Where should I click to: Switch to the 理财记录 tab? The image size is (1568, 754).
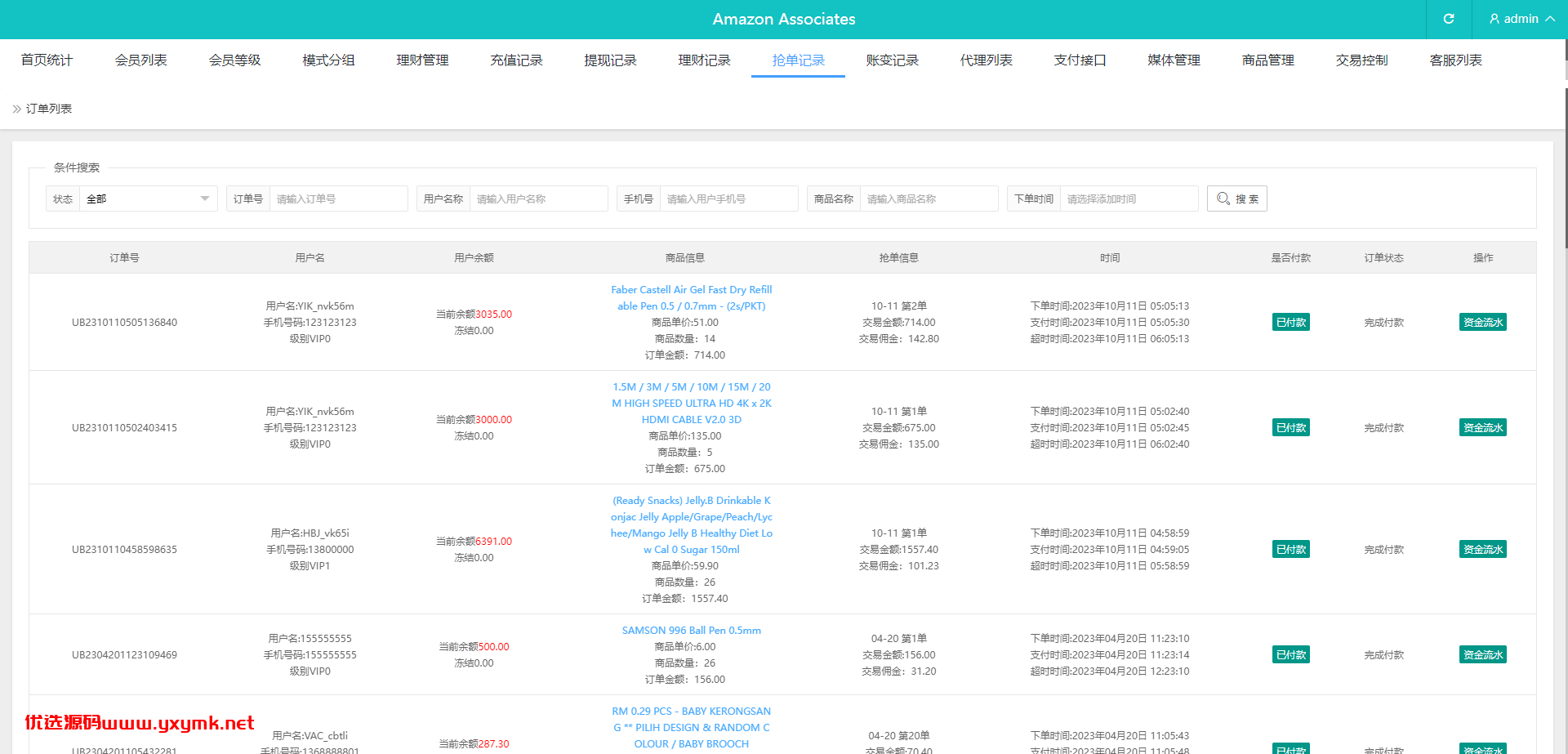click(705, 60)
